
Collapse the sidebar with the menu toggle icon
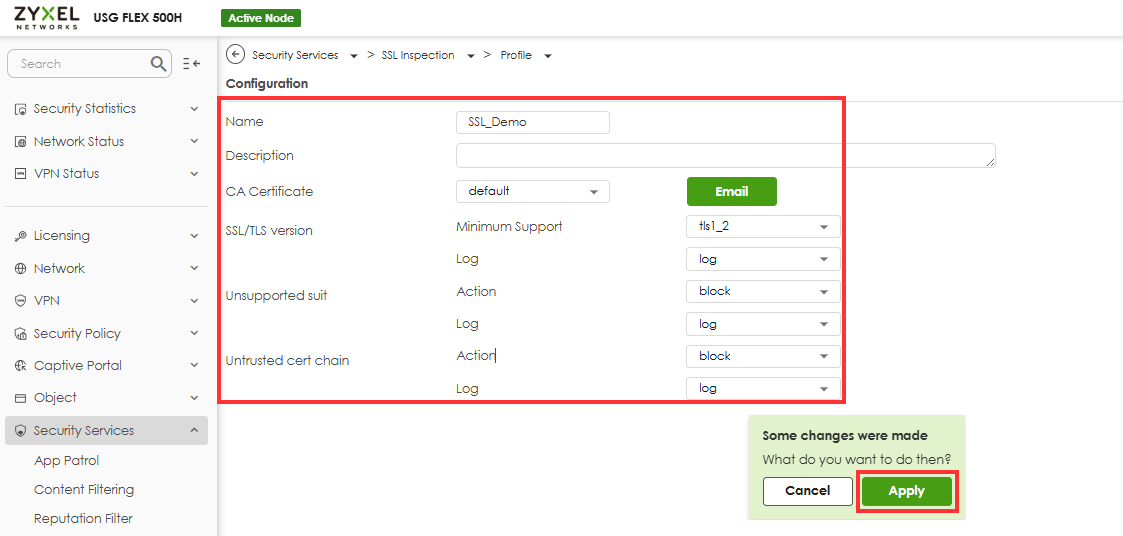pyautogui.click(x=192, y=64)
